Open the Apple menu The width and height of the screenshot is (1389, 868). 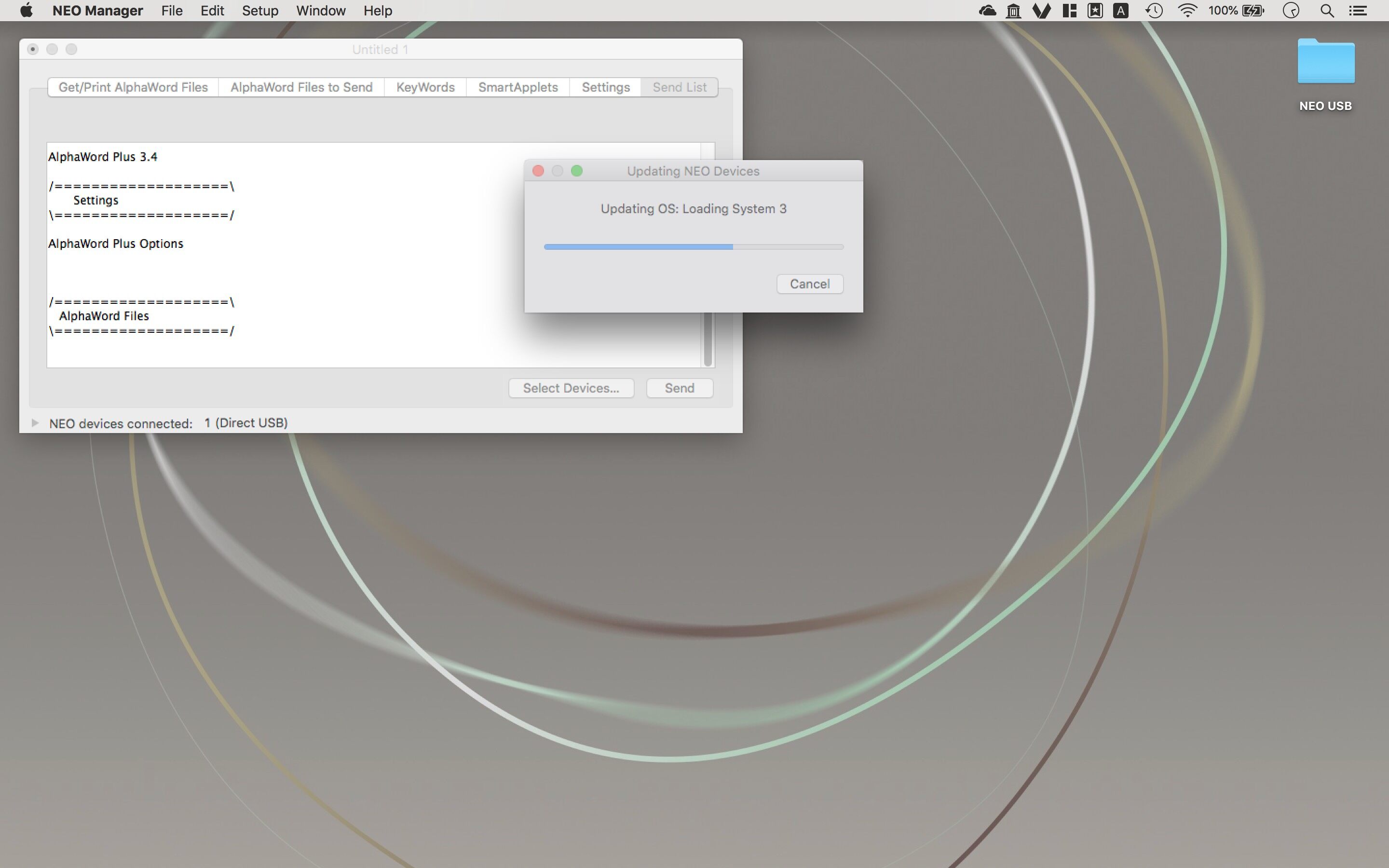click(x=27, y=10)
